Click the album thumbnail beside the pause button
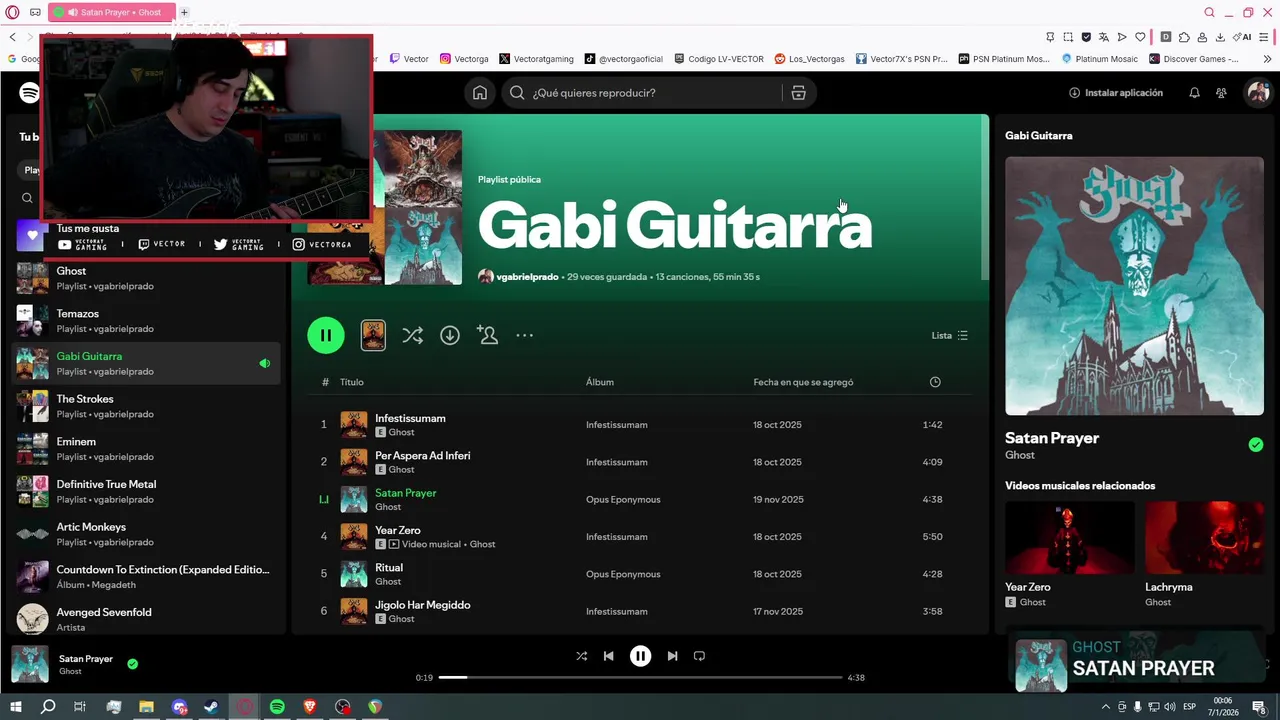Image resolution: width=1280 pixels, height=720 pixels. pos(373,335)
